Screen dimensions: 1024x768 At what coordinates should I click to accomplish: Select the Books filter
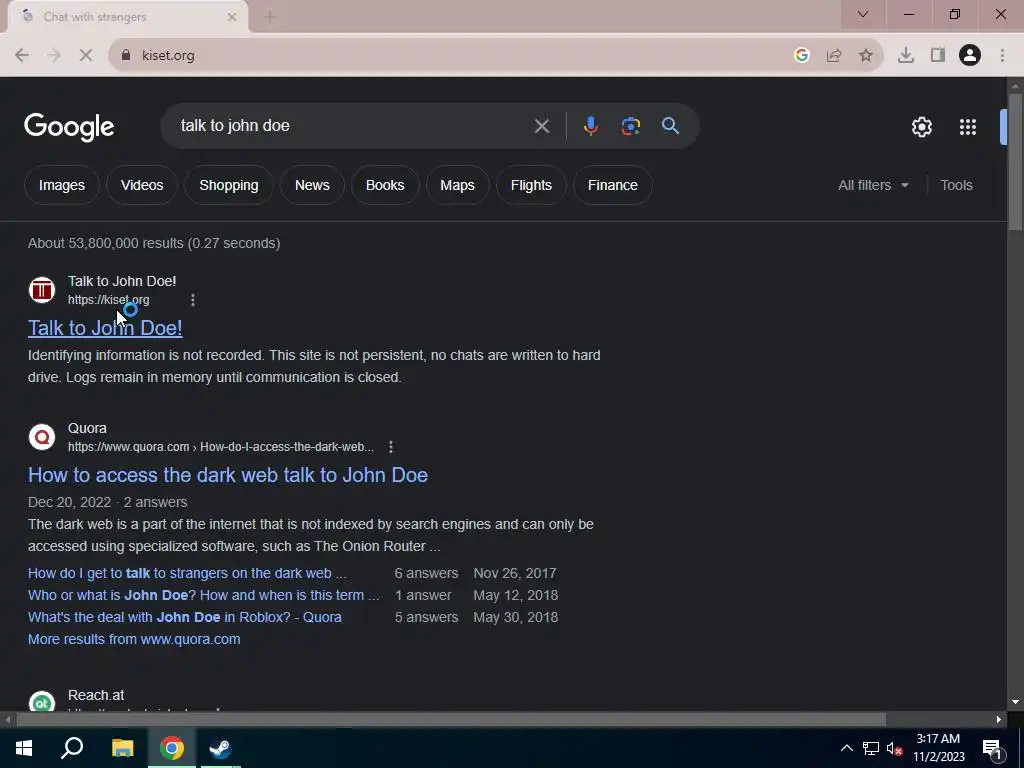385,185
